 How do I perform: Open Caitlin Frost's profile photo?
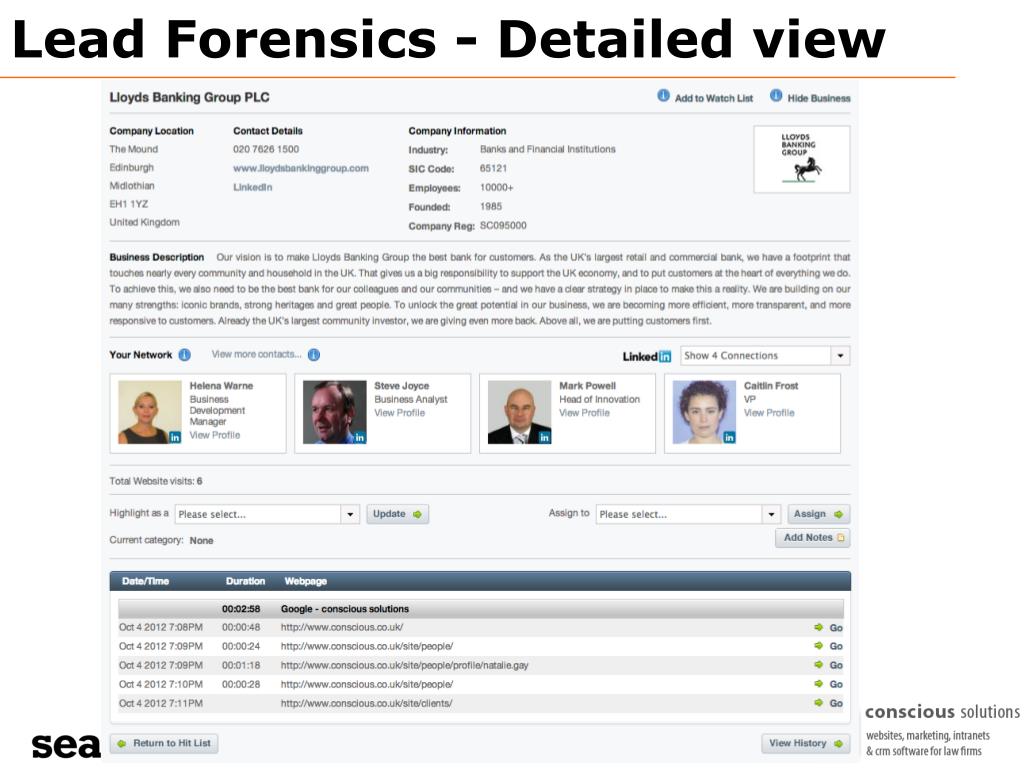[x=704, y=412]
